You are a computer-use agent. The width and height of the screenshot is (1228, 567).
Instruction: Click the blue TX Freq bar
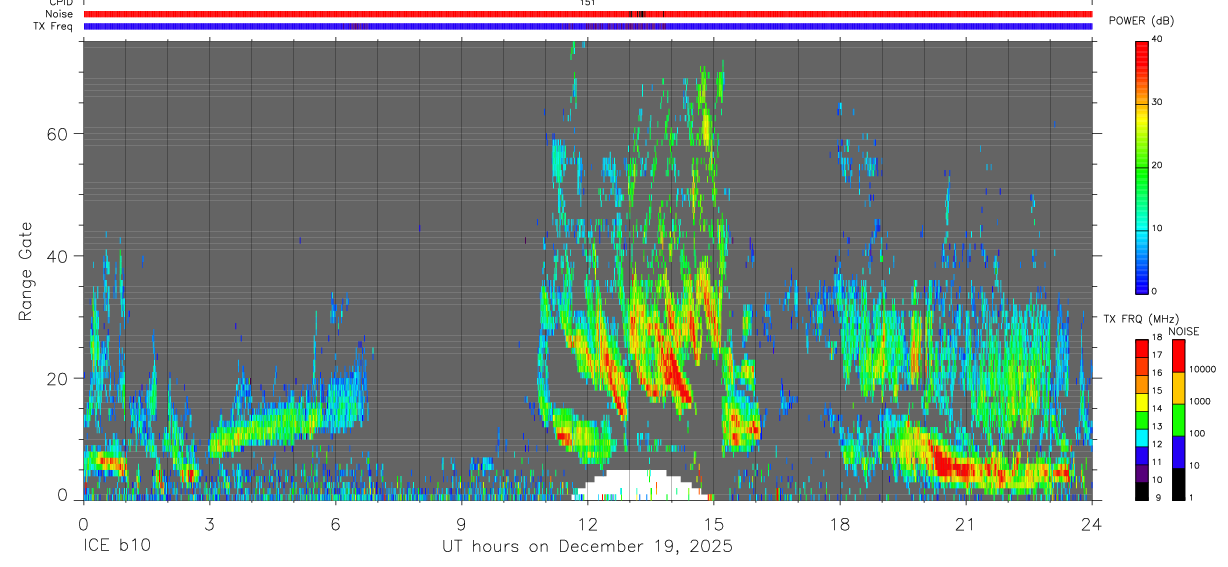click(x=588, y=26)
